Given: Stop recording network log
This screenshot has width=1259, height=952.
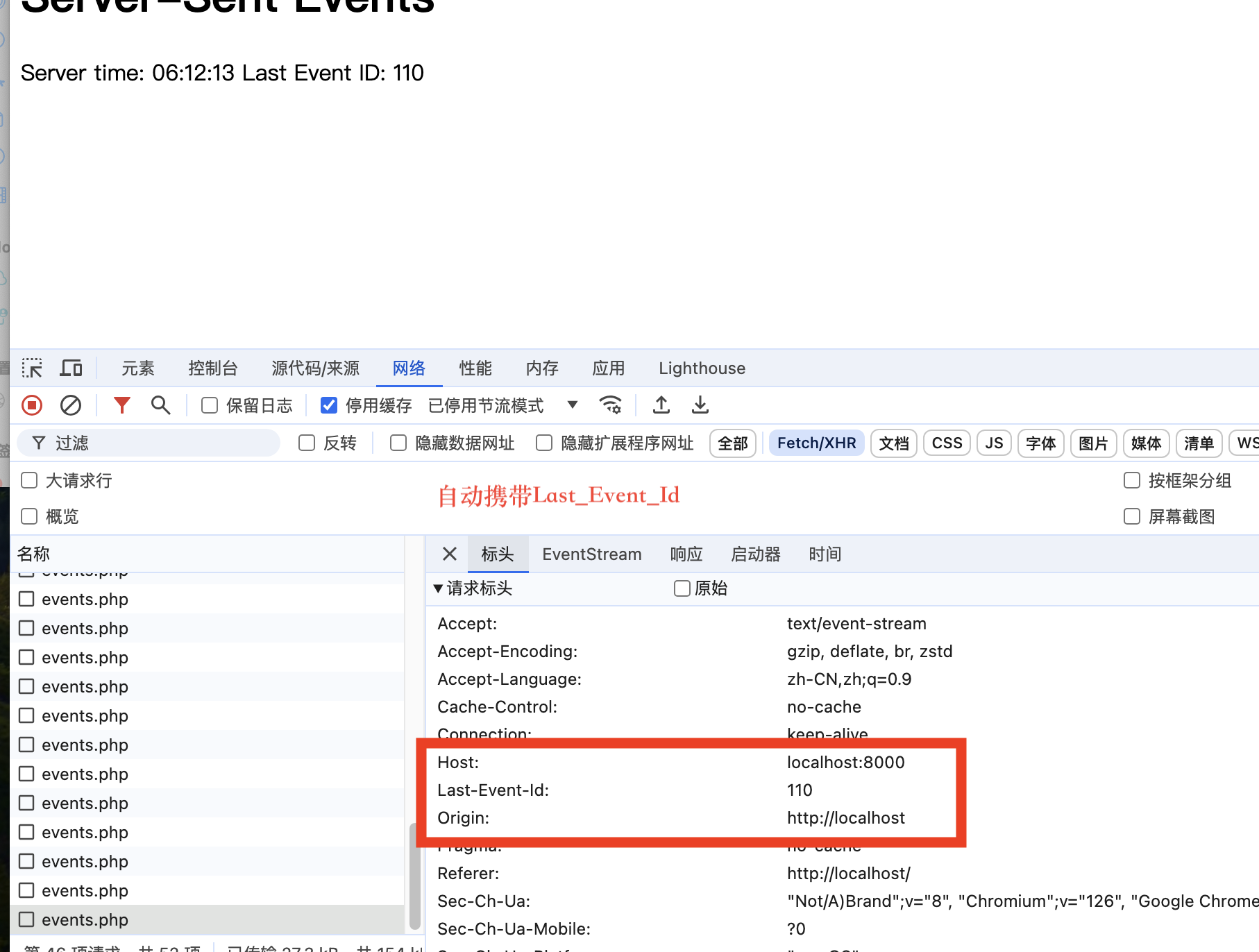Looking at the screenshot, I should 32,405.
